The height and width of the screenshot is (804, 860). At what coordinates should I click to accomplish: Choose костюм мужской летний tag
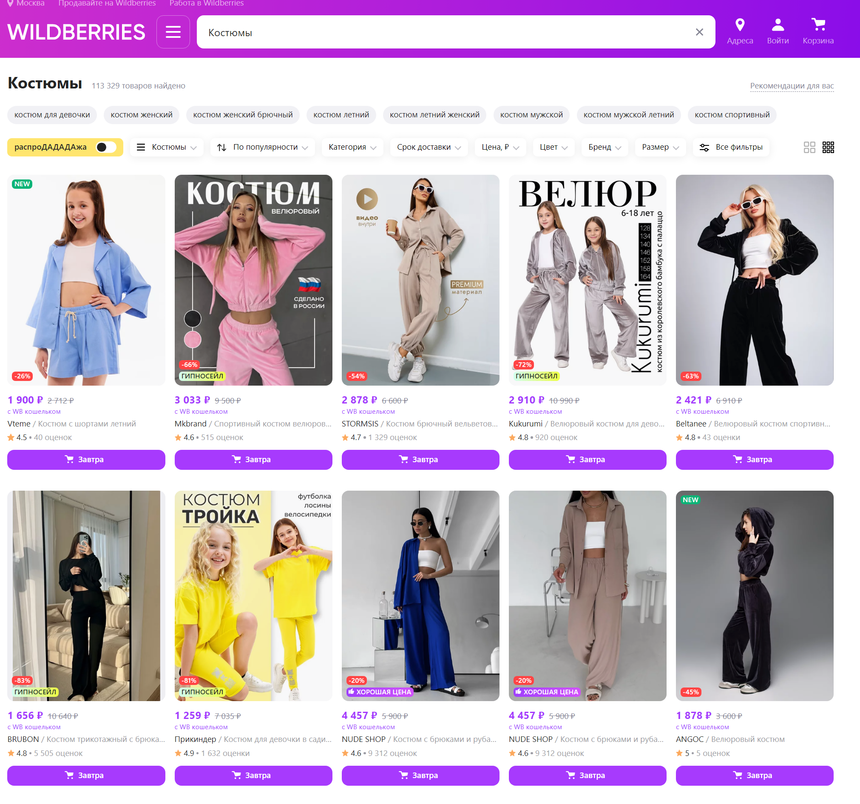(x=629, y=115)
